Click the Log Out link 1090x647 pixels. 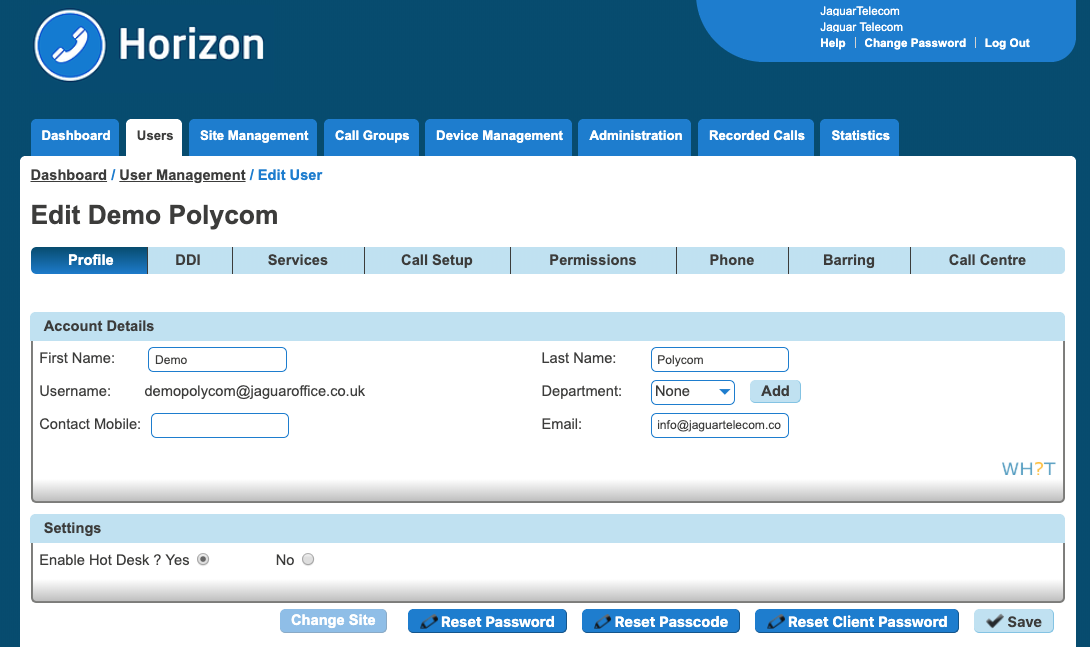click(1007, 43)
